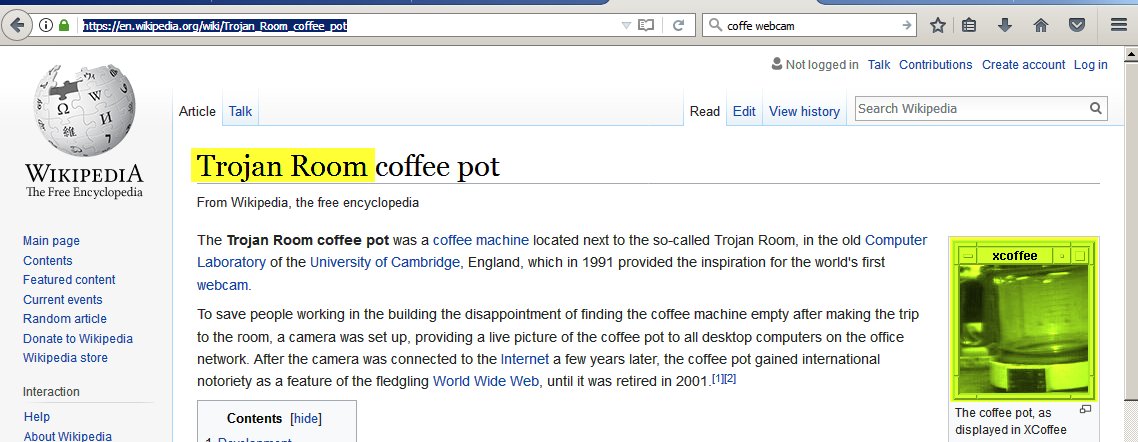
Task: Click the browser Back arrow button
Action: click(x=17, y=26)
